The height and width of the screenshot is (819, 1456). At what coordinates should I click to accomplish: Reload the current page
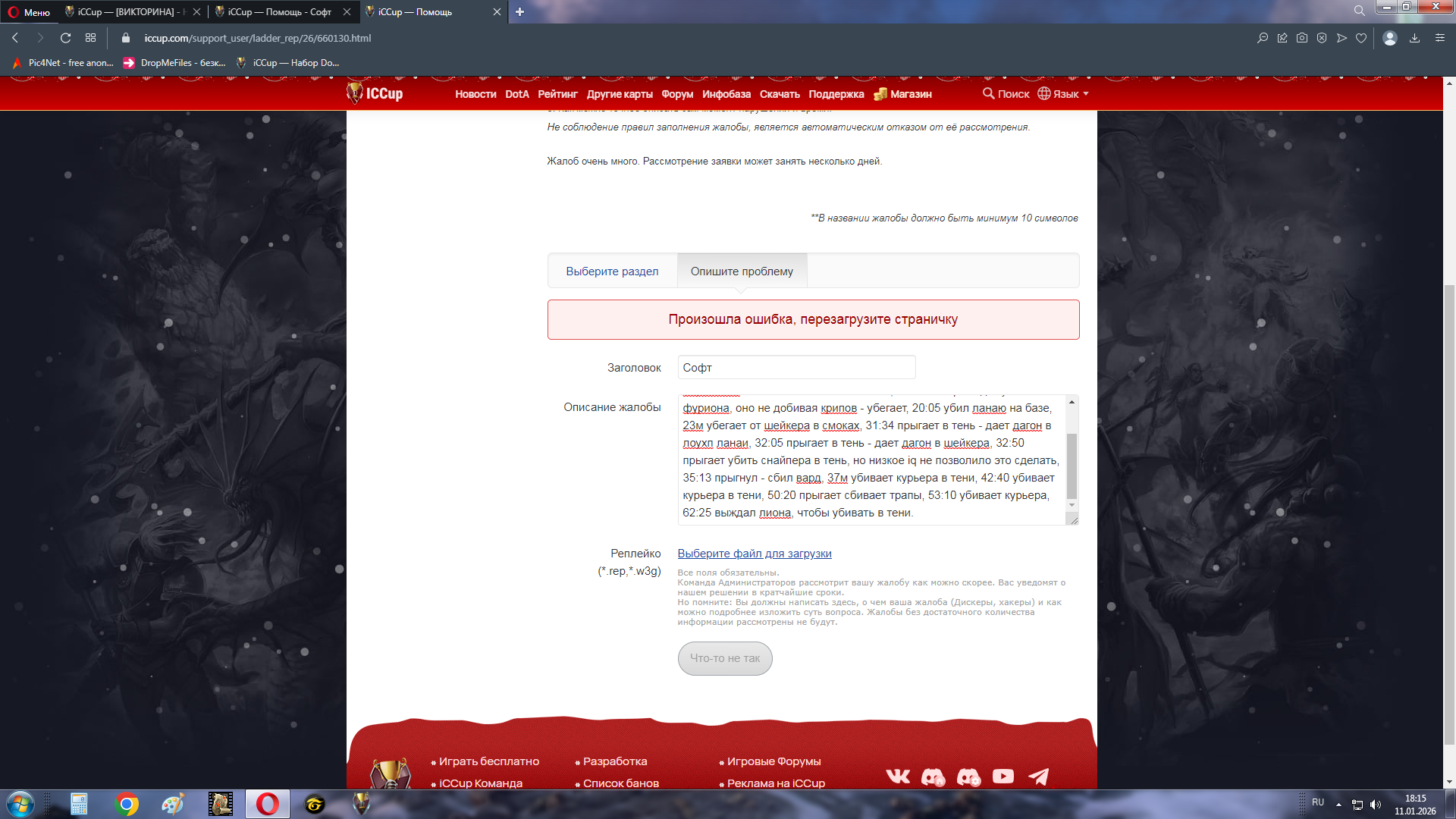pyautogui.click(x=65, y=38)
